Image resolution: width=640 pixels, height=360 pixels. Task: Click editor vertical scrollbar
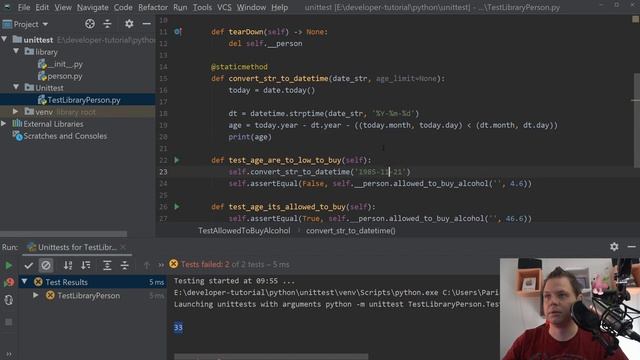636,120
